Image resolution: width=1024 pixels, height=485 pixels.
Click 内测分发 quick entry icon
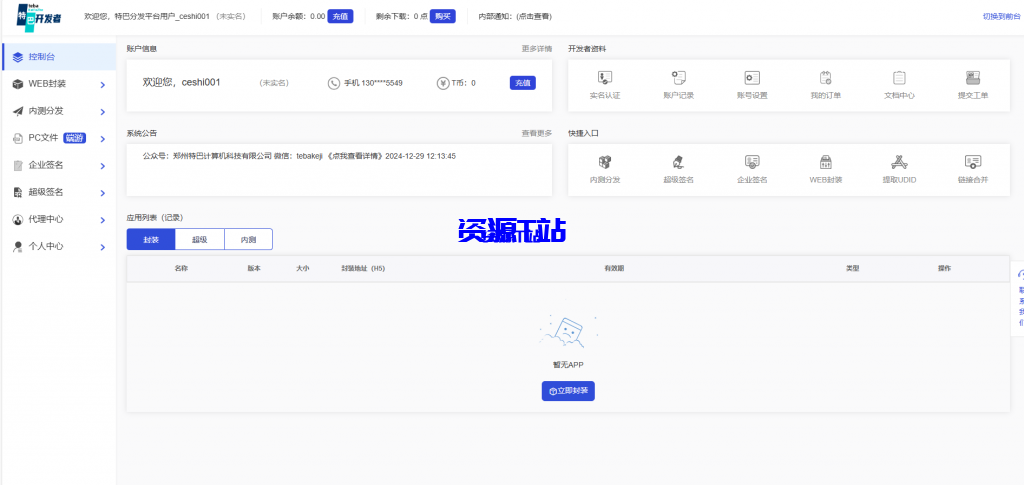605,162
